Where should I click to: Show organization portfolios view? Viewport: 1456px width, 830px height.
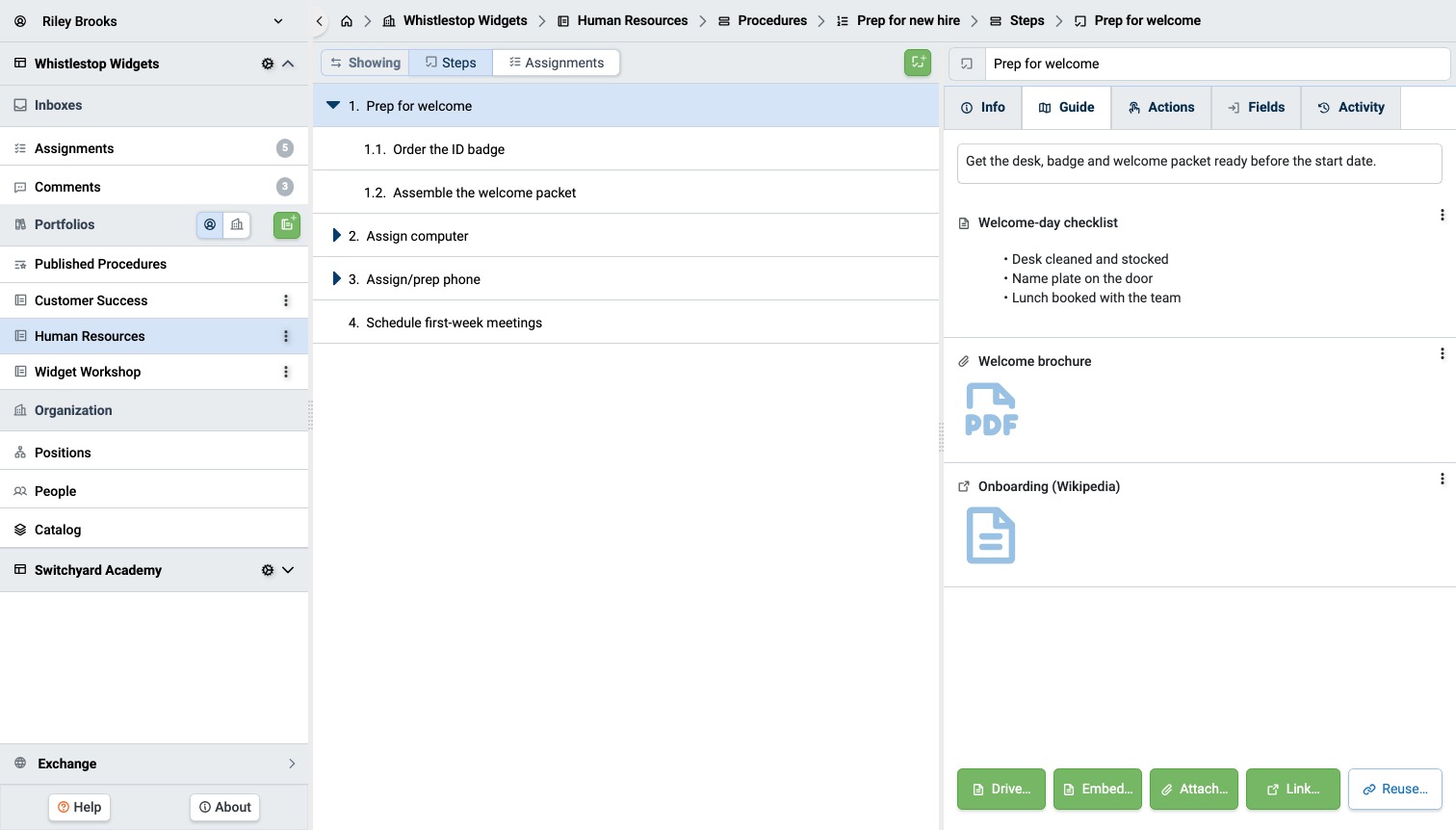(x=237, y=224)
